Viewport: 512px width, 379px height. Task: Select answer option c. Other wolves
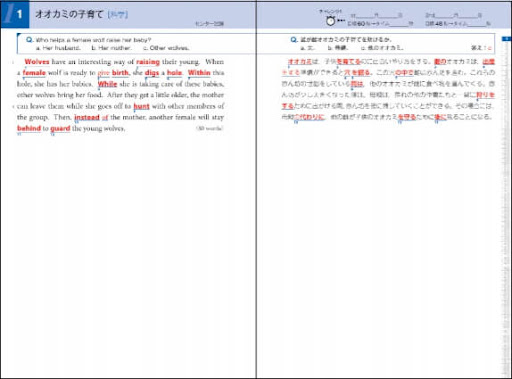[x=166, y=48]
